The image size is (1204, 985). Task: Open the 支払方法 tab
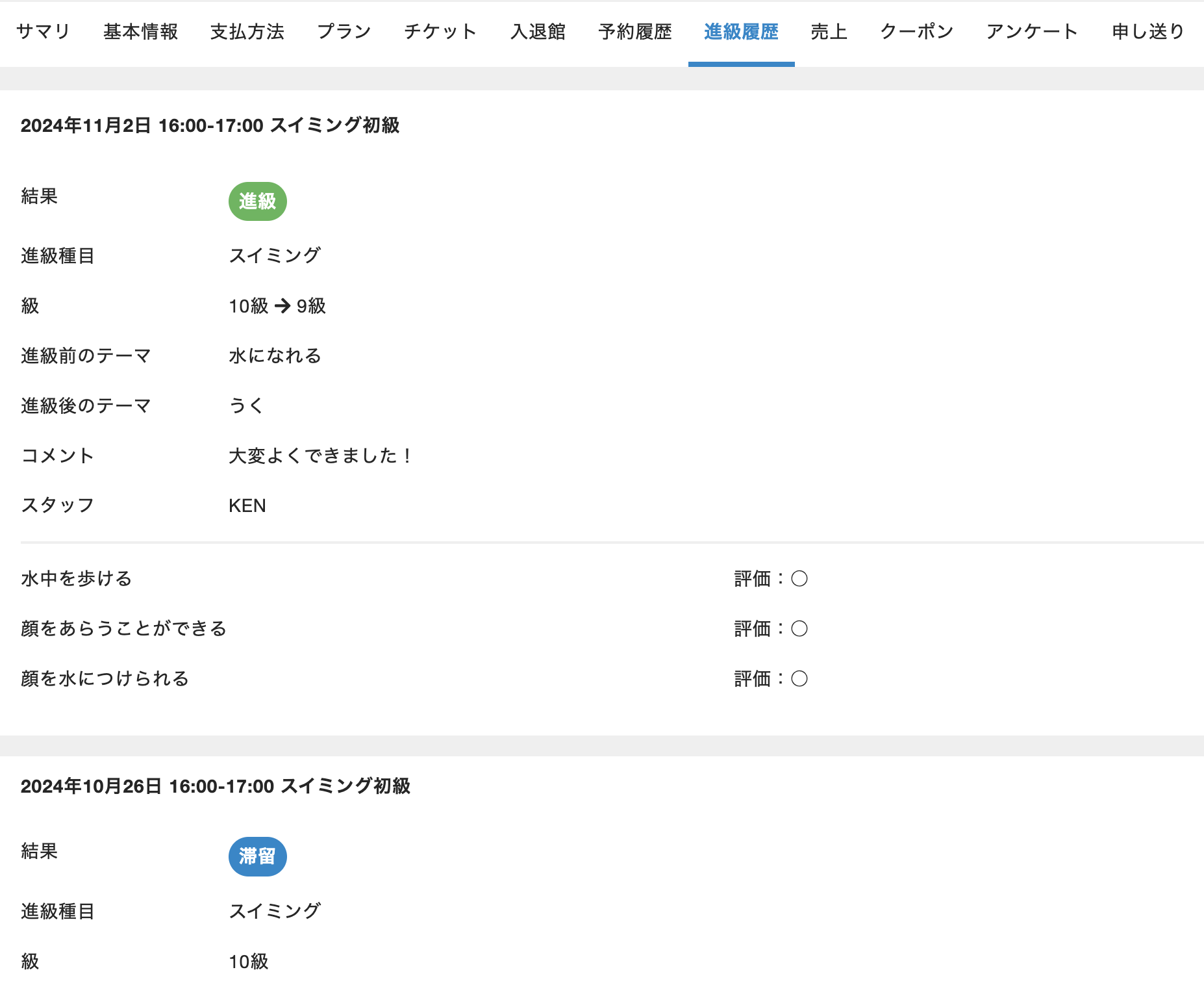[247, 32]
